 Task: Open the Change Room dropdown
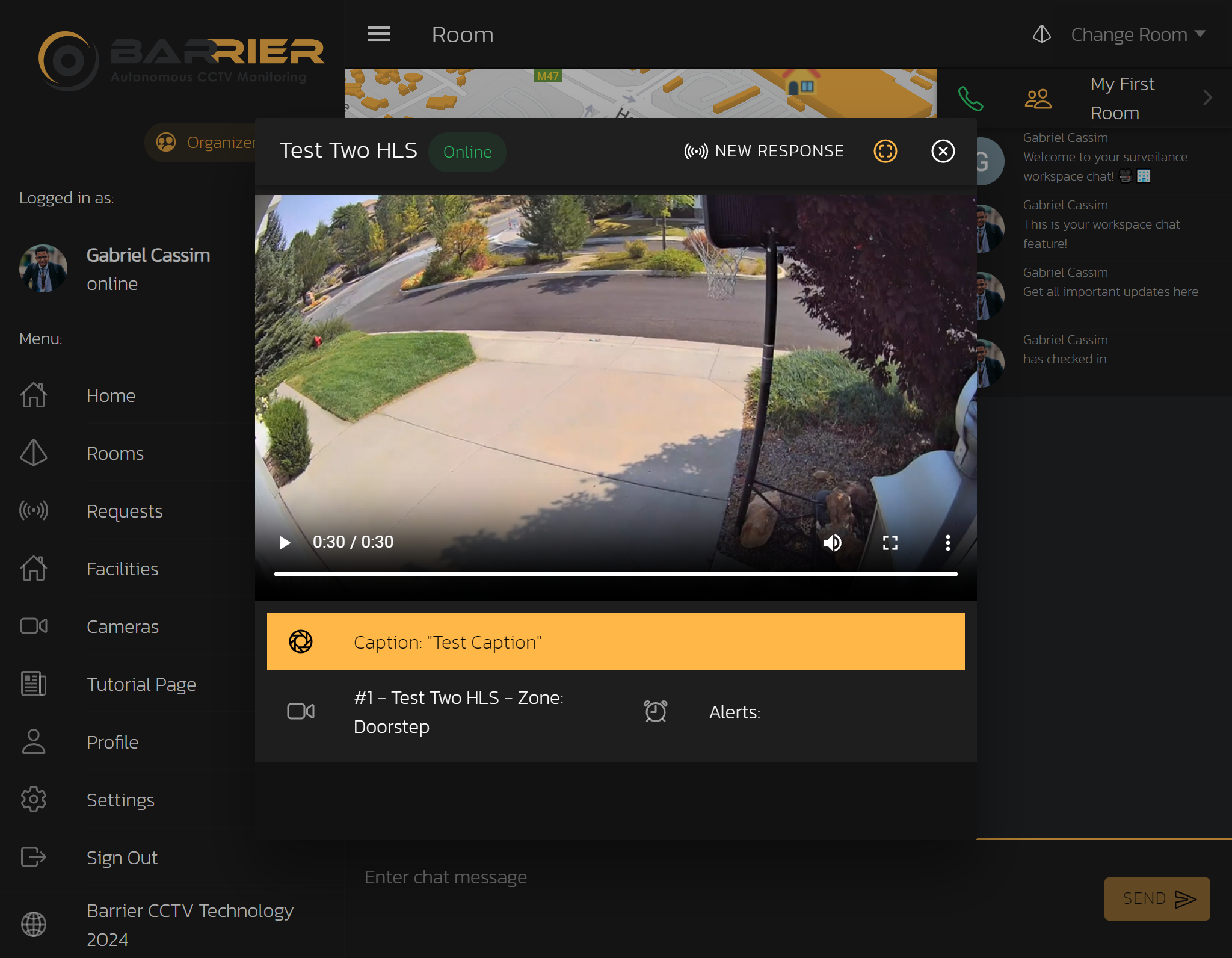(1128, 34)
